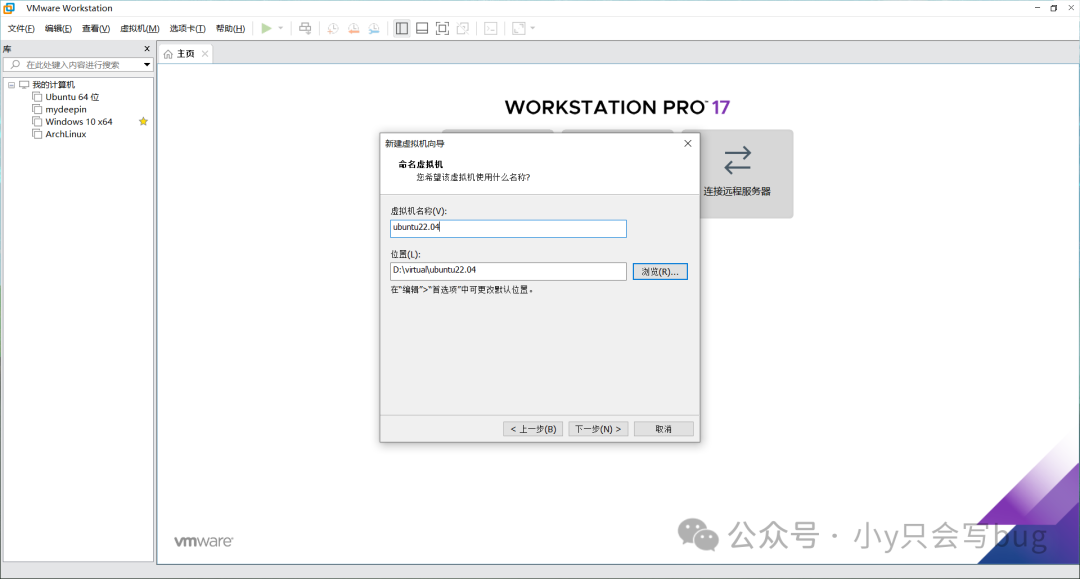
Task: Start the virtual machine with the green power button
Action: coord(265,28)
